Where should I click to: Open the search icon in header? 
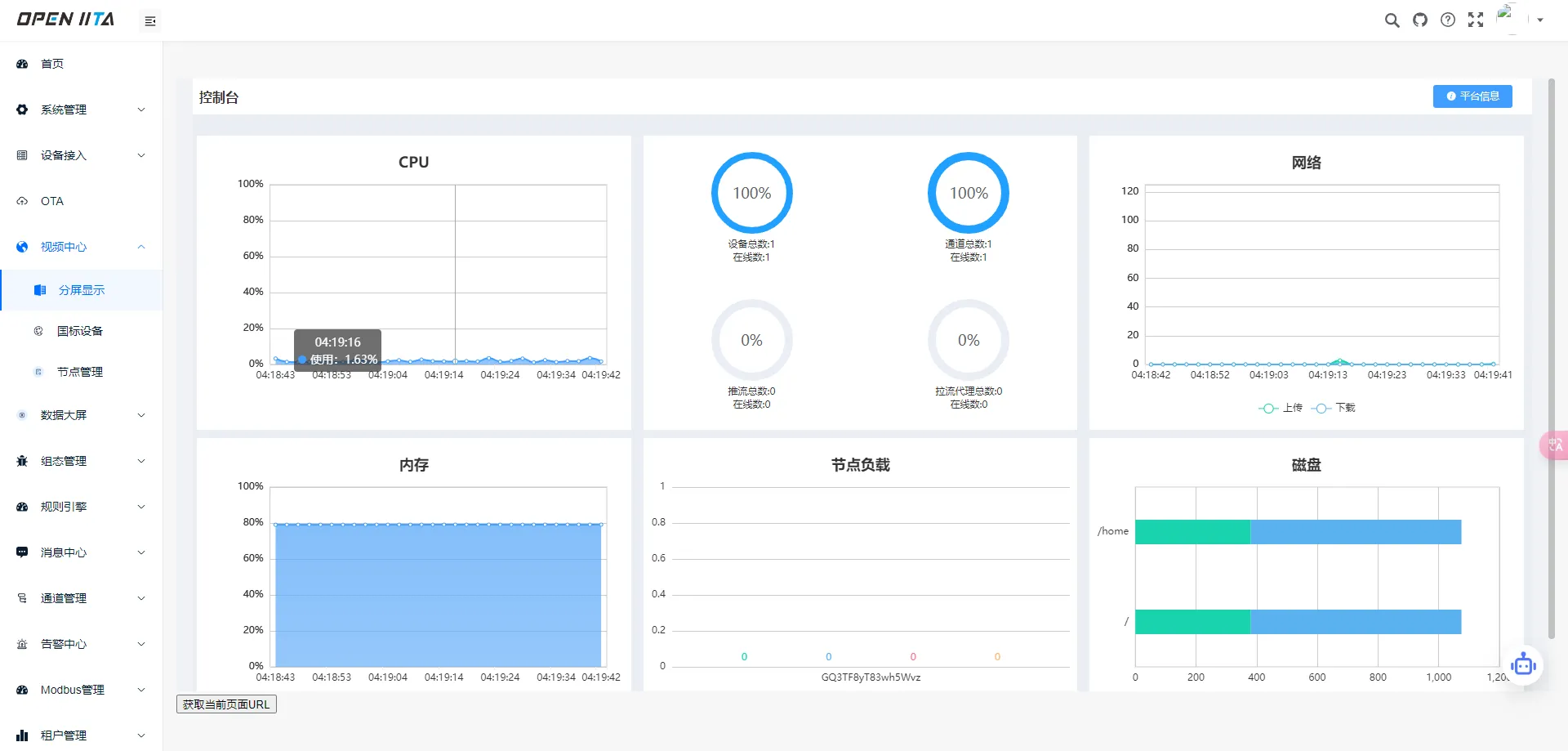pyautogui.click(x=1392, y=20)
